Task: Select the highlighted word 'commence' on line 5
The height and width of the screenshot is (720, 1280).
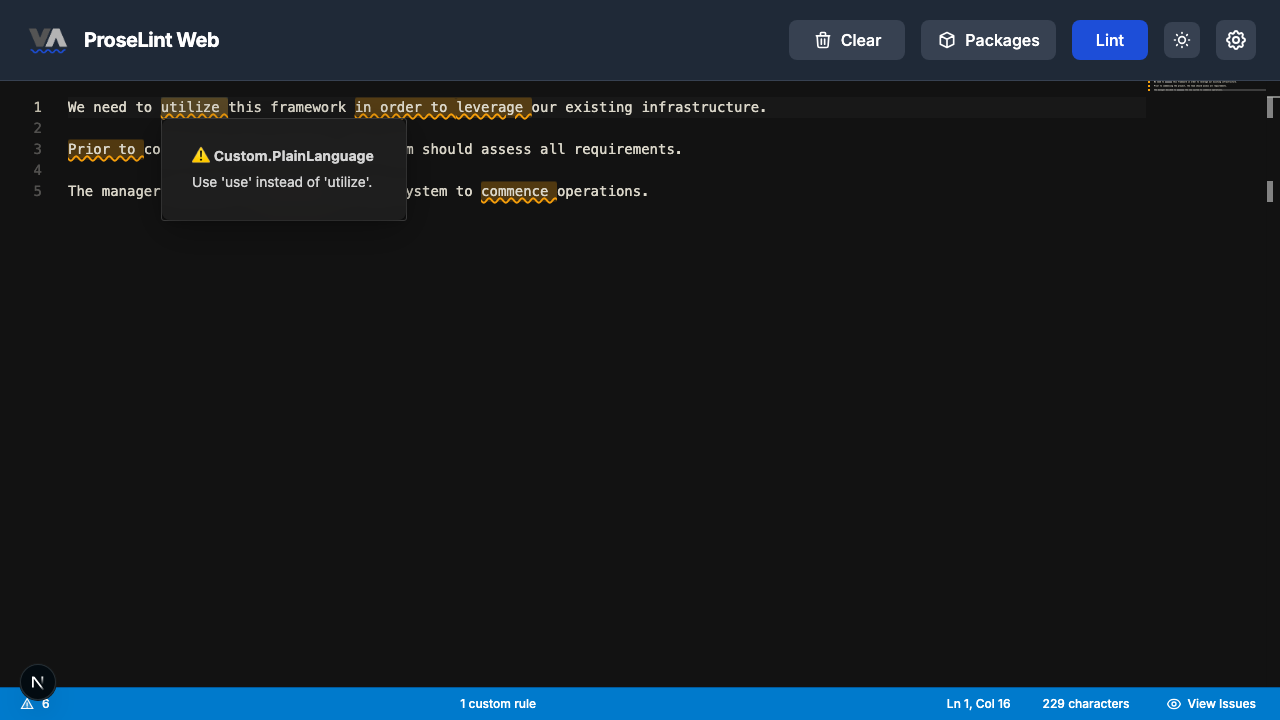Action: pos(517,191)
